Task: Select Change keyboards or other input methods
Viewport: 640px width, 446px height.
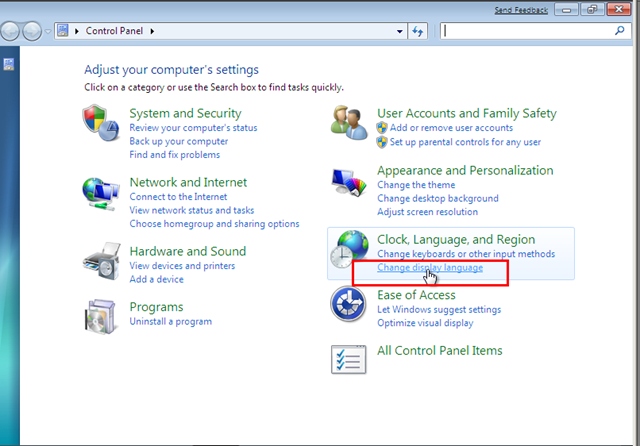Action: (466, 254)
